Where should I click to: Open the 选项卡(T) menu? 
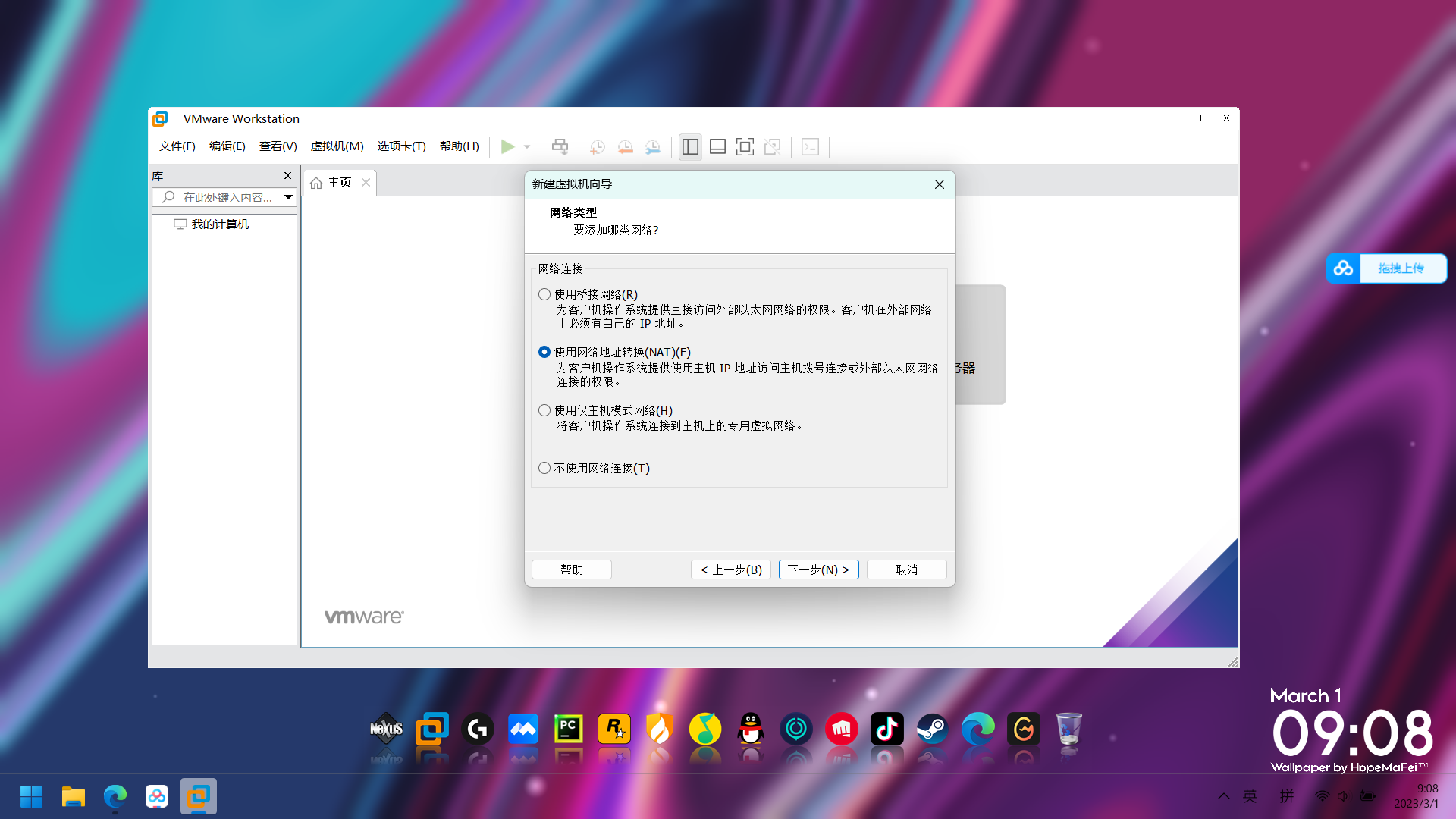tap(401, 146)
